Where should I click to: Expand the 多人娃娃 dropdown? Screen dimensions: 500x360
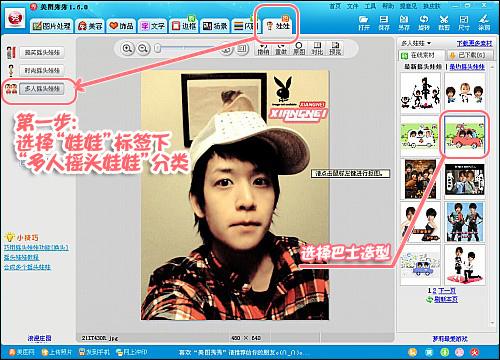(416, 43)
